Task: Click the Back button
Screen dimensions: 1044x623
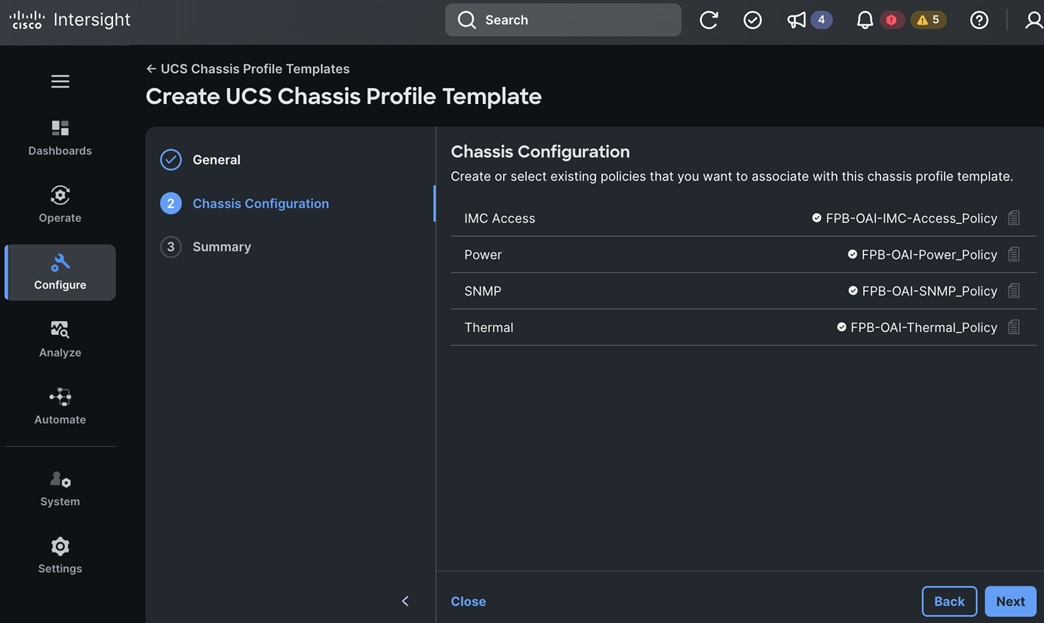Action: [949, 601]
